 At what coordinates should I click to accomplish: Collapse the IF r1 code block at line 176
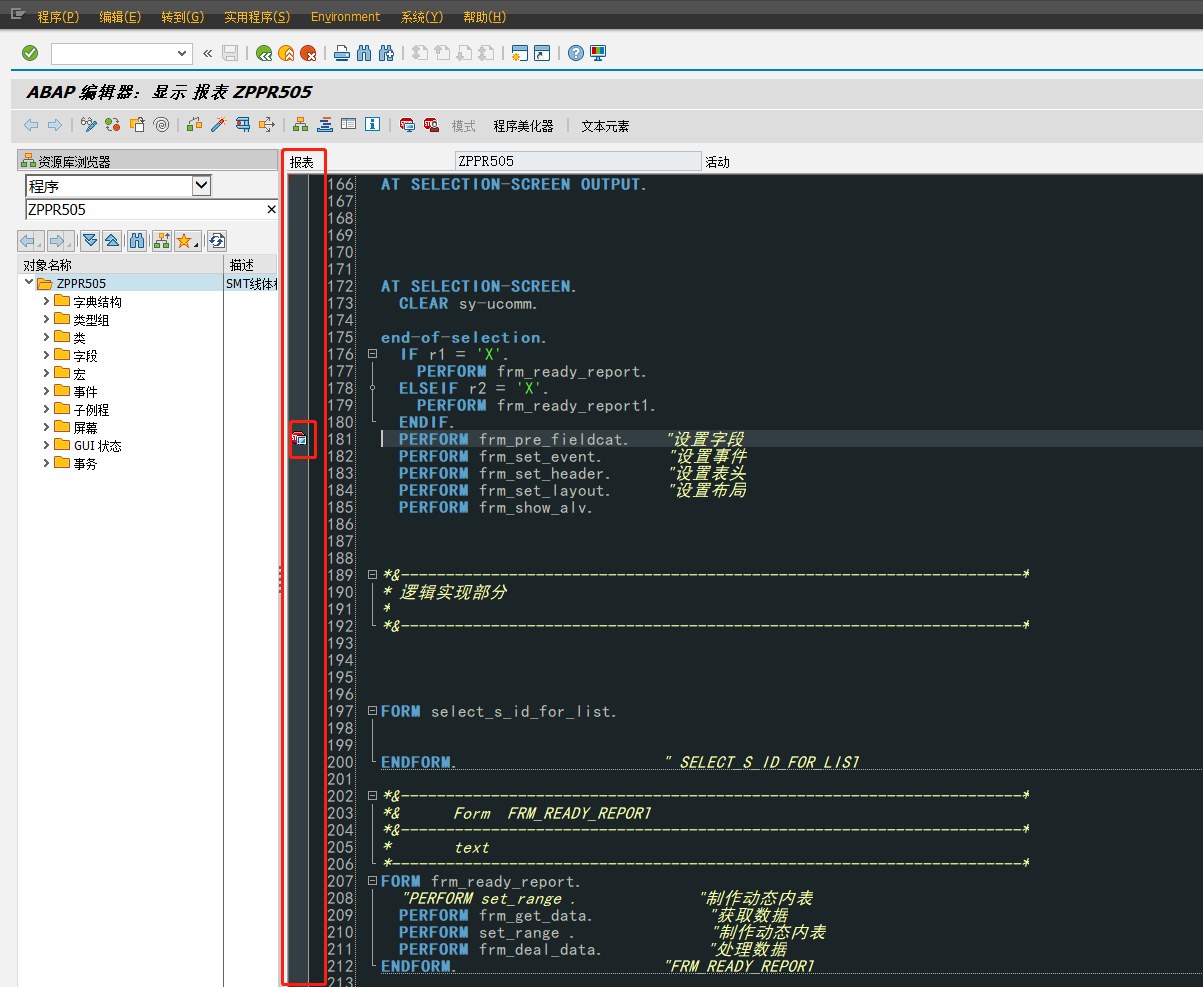click(372, 354)
